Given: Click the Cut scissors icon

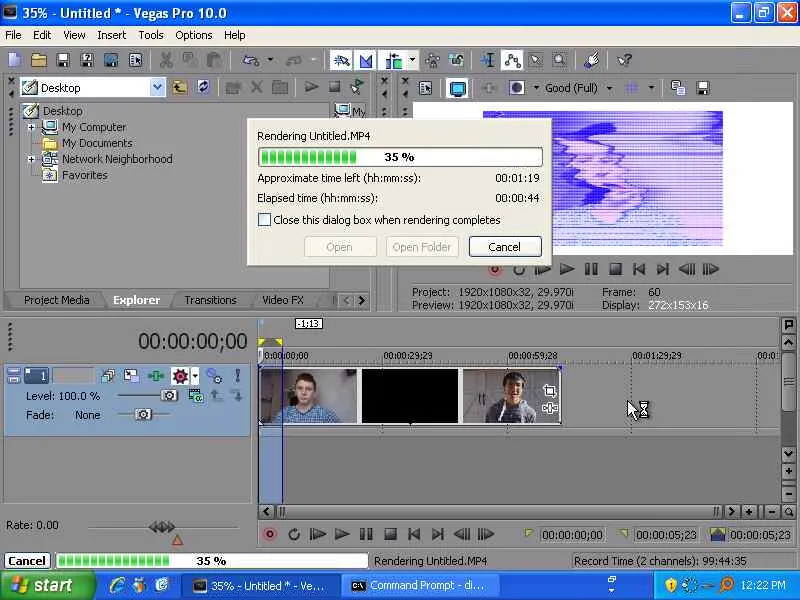Looking at the screenshot, I should [x=166, y=60].
